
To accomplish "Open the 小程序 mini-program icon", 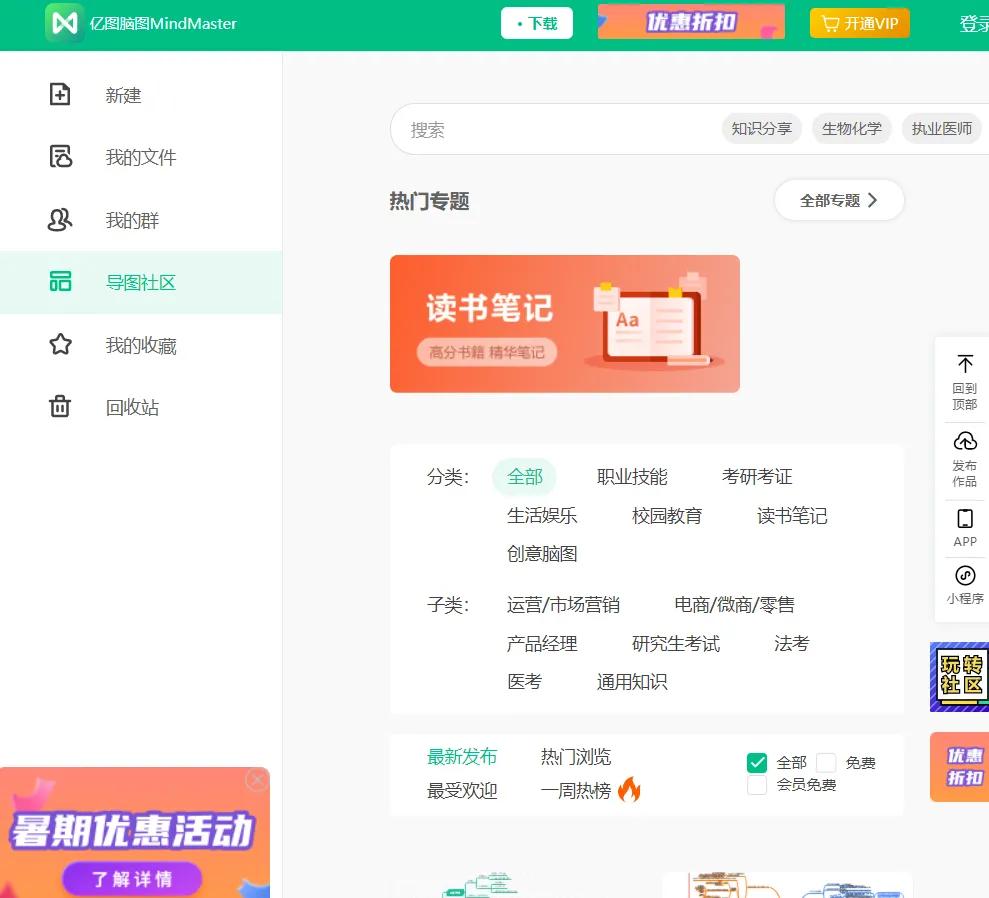I will pos(963,584).
